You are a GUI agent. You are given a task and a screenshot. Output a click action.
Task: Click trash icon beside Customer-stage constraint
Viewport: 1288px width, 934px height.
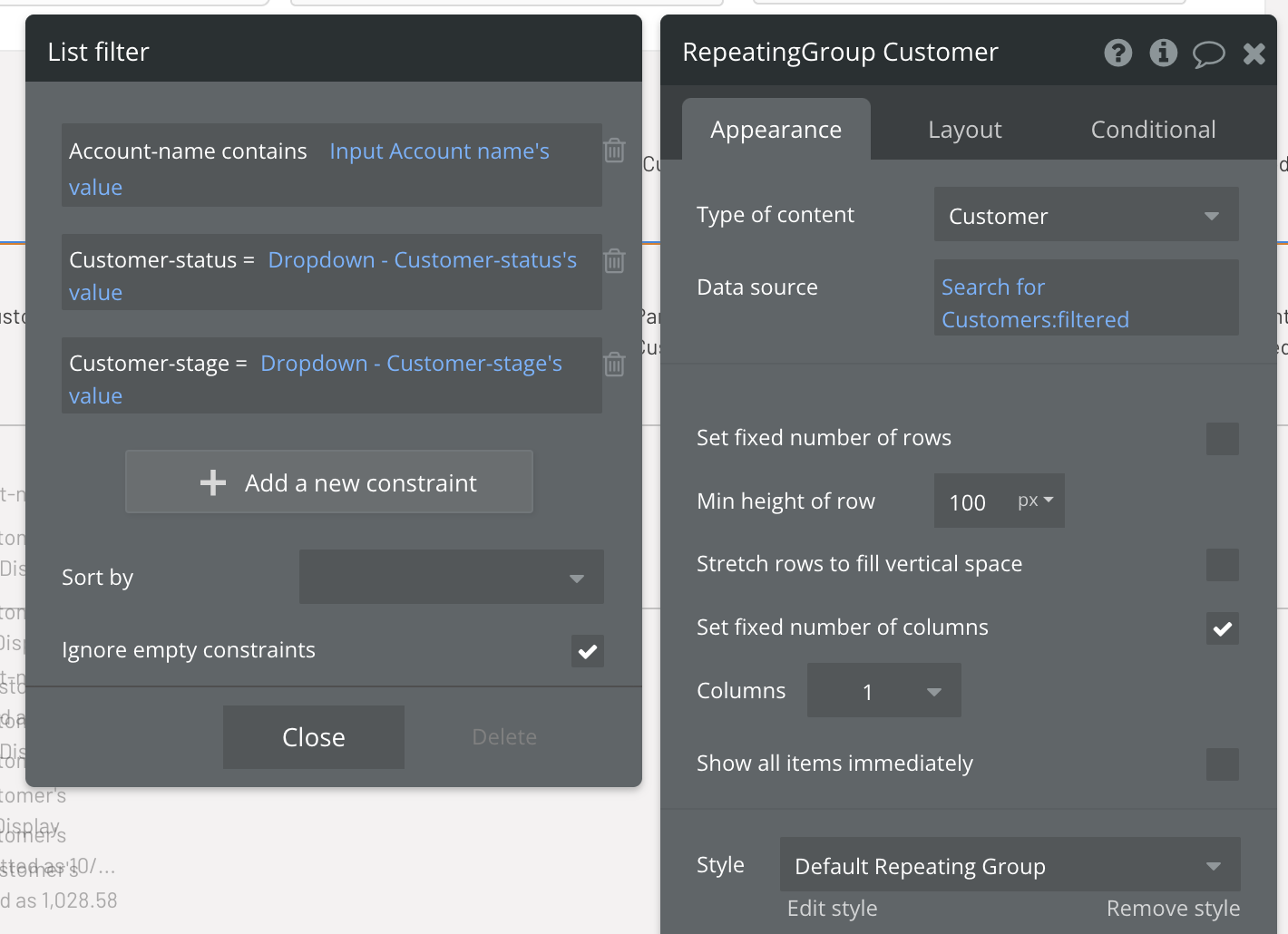tap(614, 365)
